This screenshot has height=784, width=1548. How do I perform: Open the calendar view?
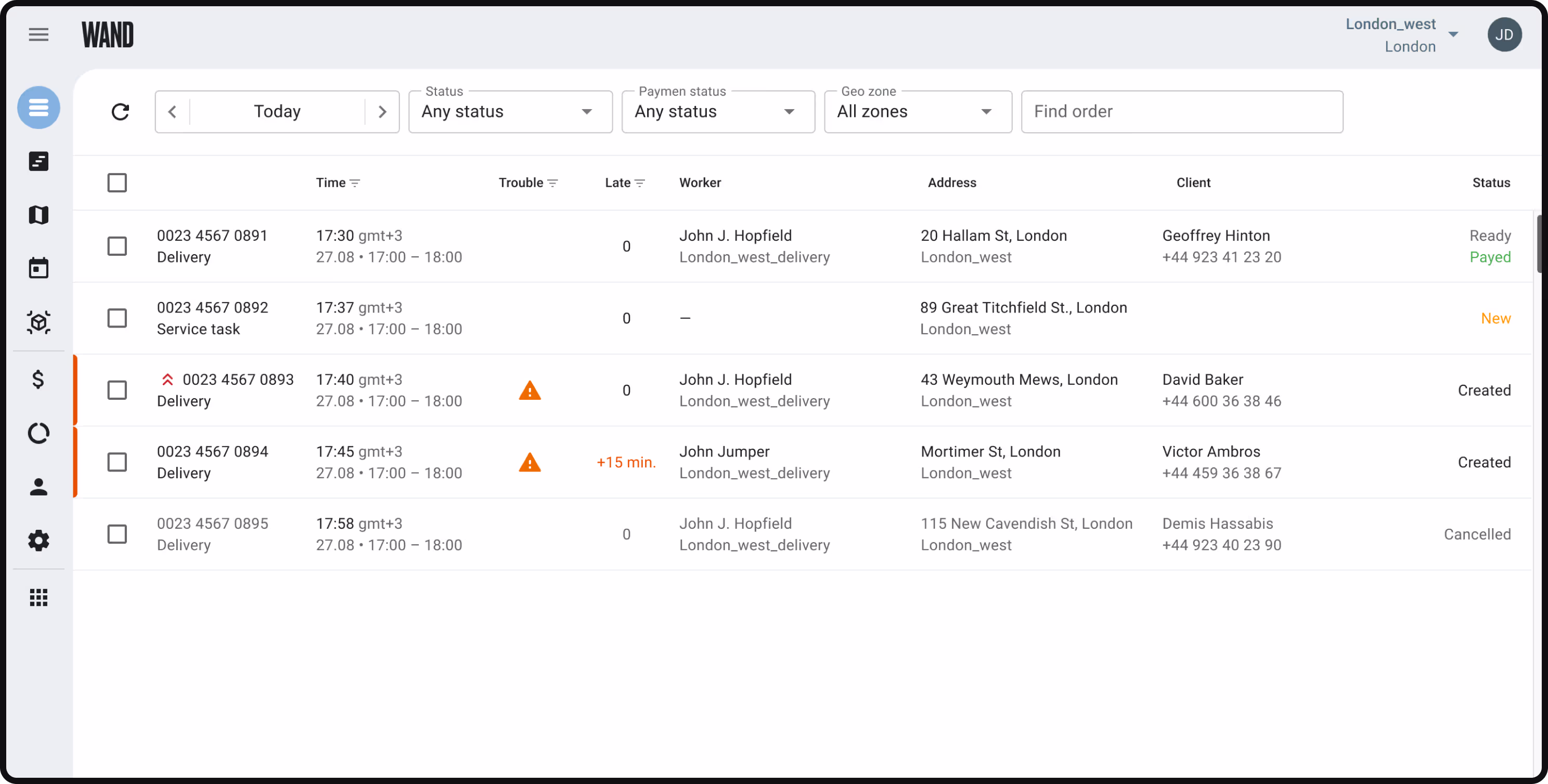[x=38, y=268]
